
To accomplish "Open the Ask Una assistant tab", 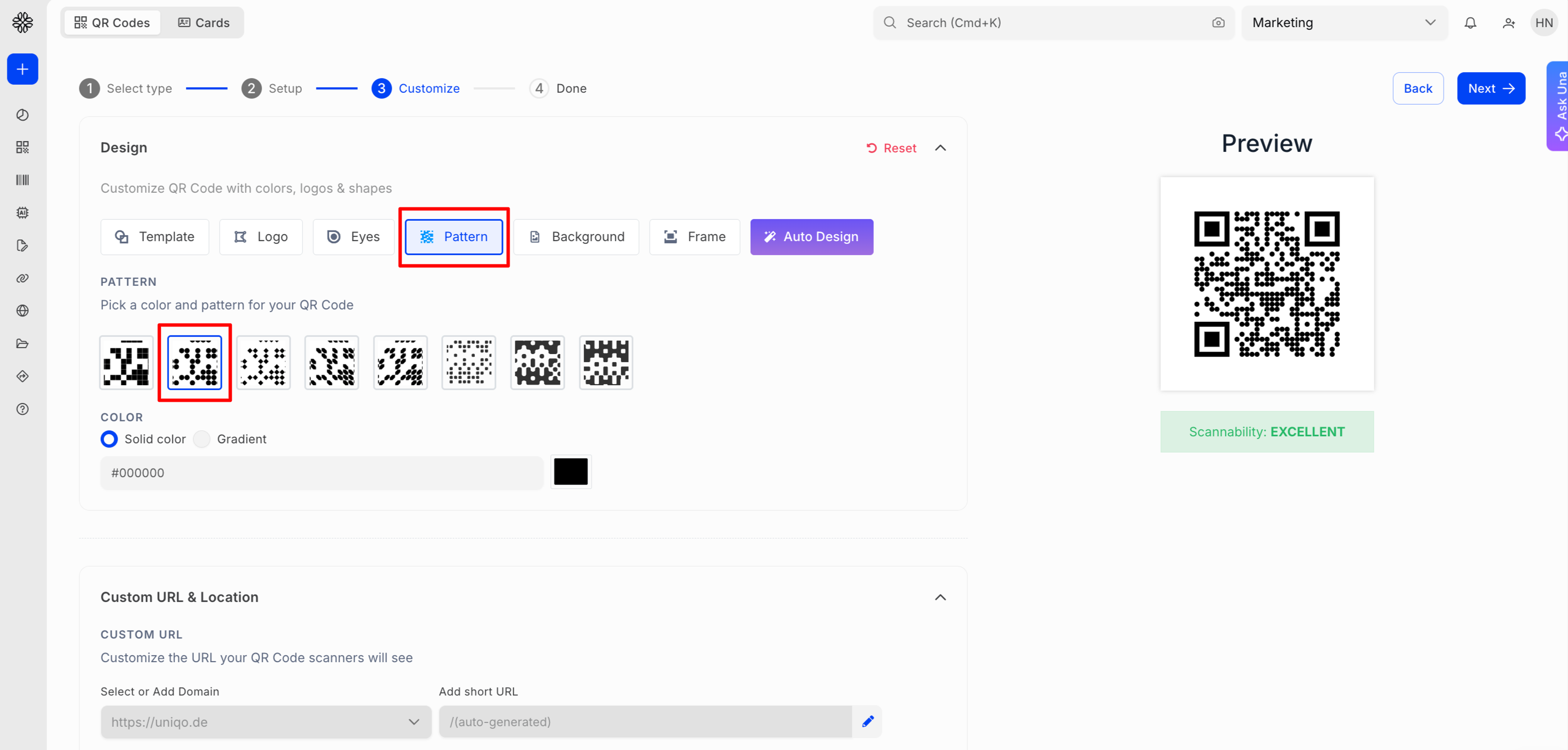I will tap(1558, 106).
